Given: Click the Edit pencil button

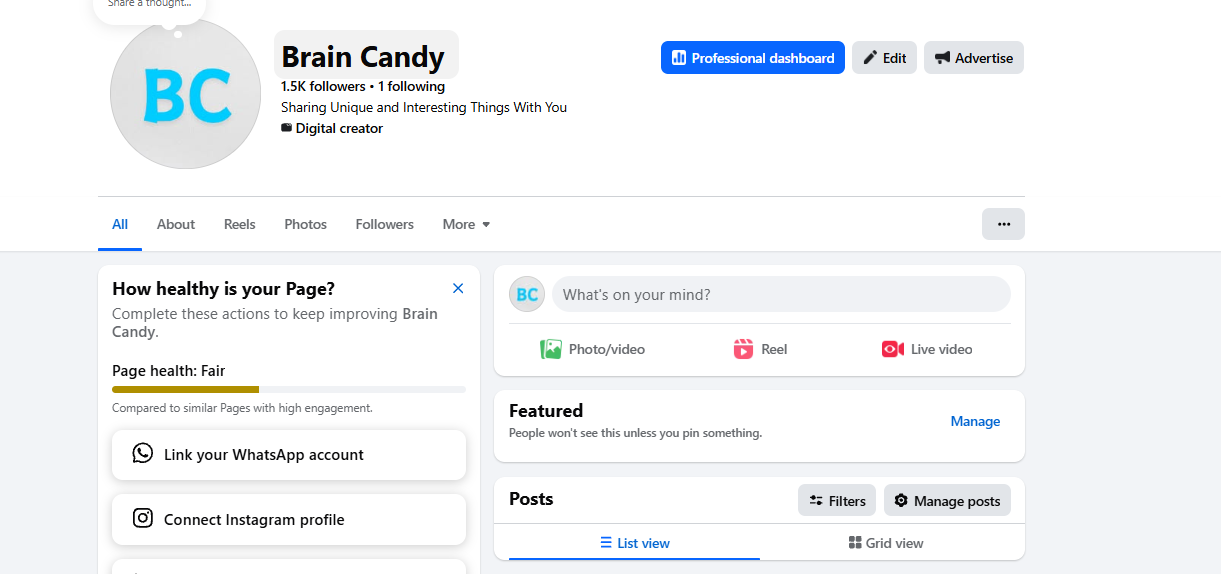Looking at the screenshot, I should click(x=884, y=58).
